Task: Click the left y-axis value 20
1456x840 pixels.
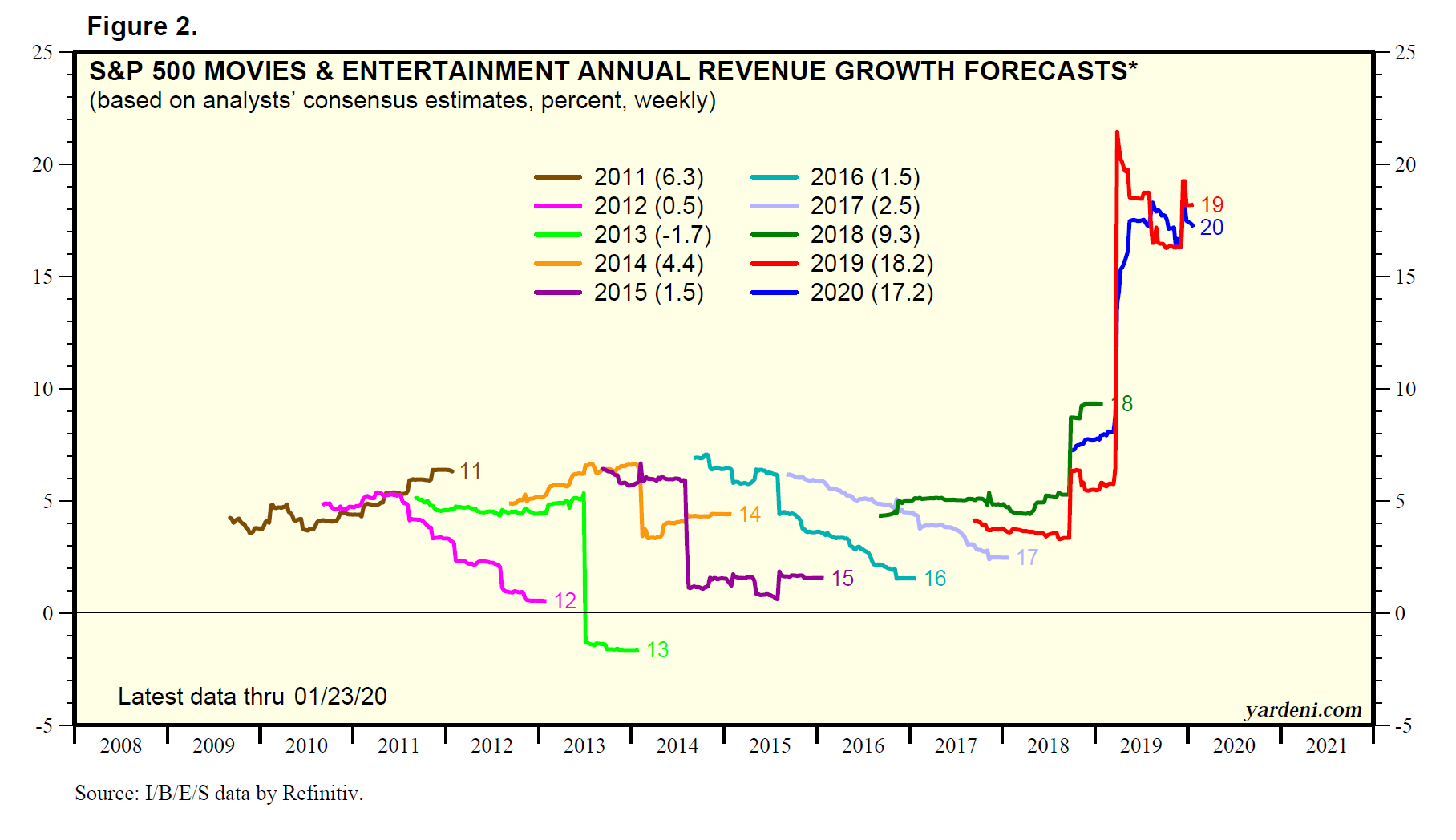Action: tap(42, 164)
